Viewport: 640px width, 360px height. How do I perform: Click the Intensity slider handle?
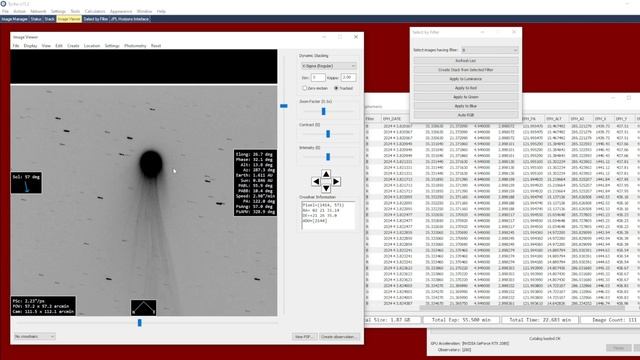328,157
